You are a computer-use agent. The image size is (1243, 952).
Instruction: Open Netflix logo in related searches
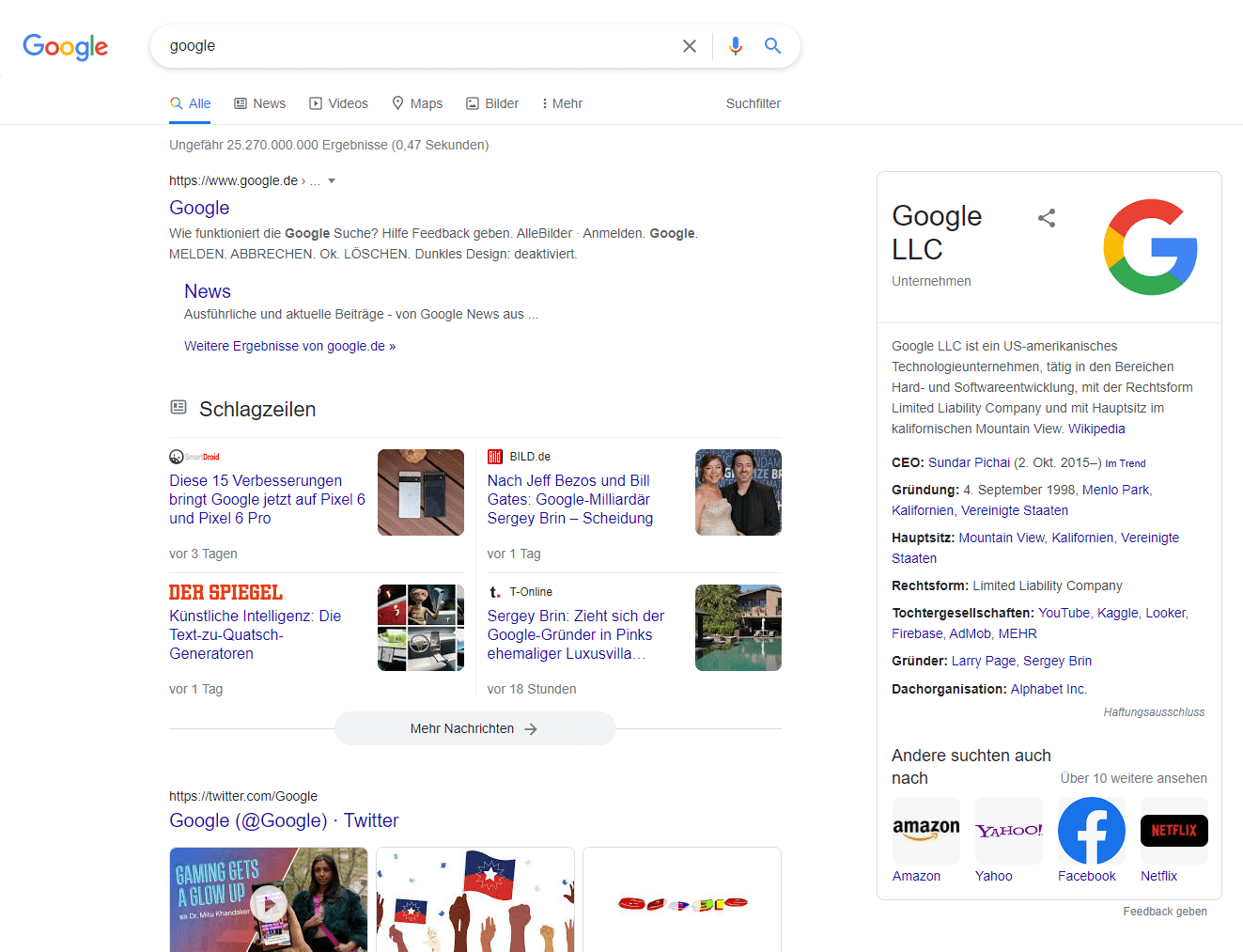1174,831
